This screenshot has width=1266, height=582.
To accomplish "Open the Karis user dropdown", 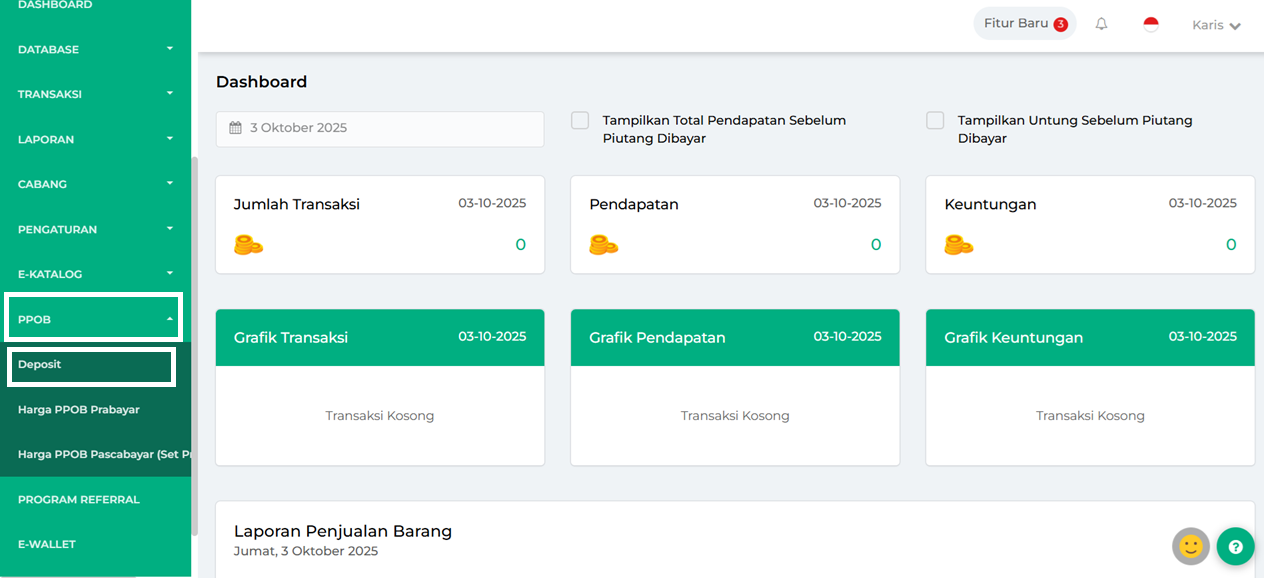I will tap(1216, 25).
